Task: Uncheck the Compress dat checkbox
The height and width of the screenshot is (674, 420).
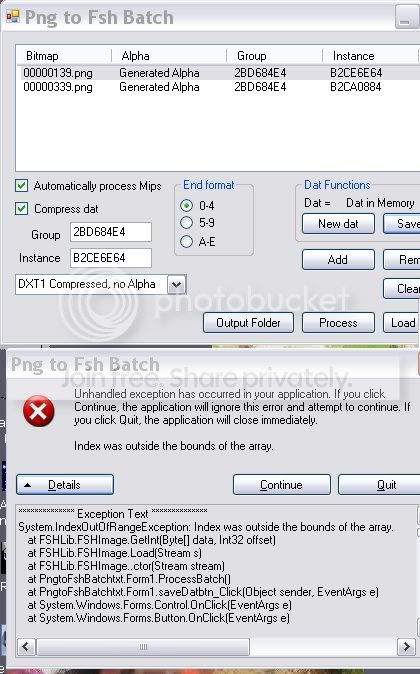Action: pos(21,209)
